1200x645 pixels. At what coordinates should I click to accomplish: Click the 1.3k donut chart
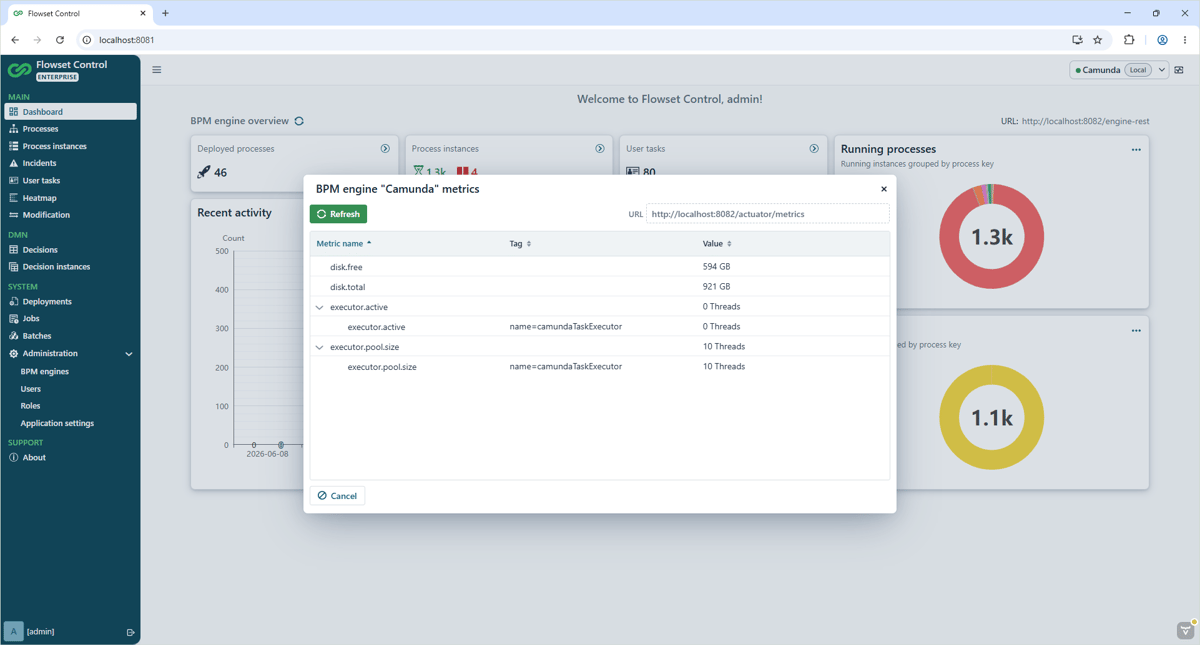(x=991, y=237)
